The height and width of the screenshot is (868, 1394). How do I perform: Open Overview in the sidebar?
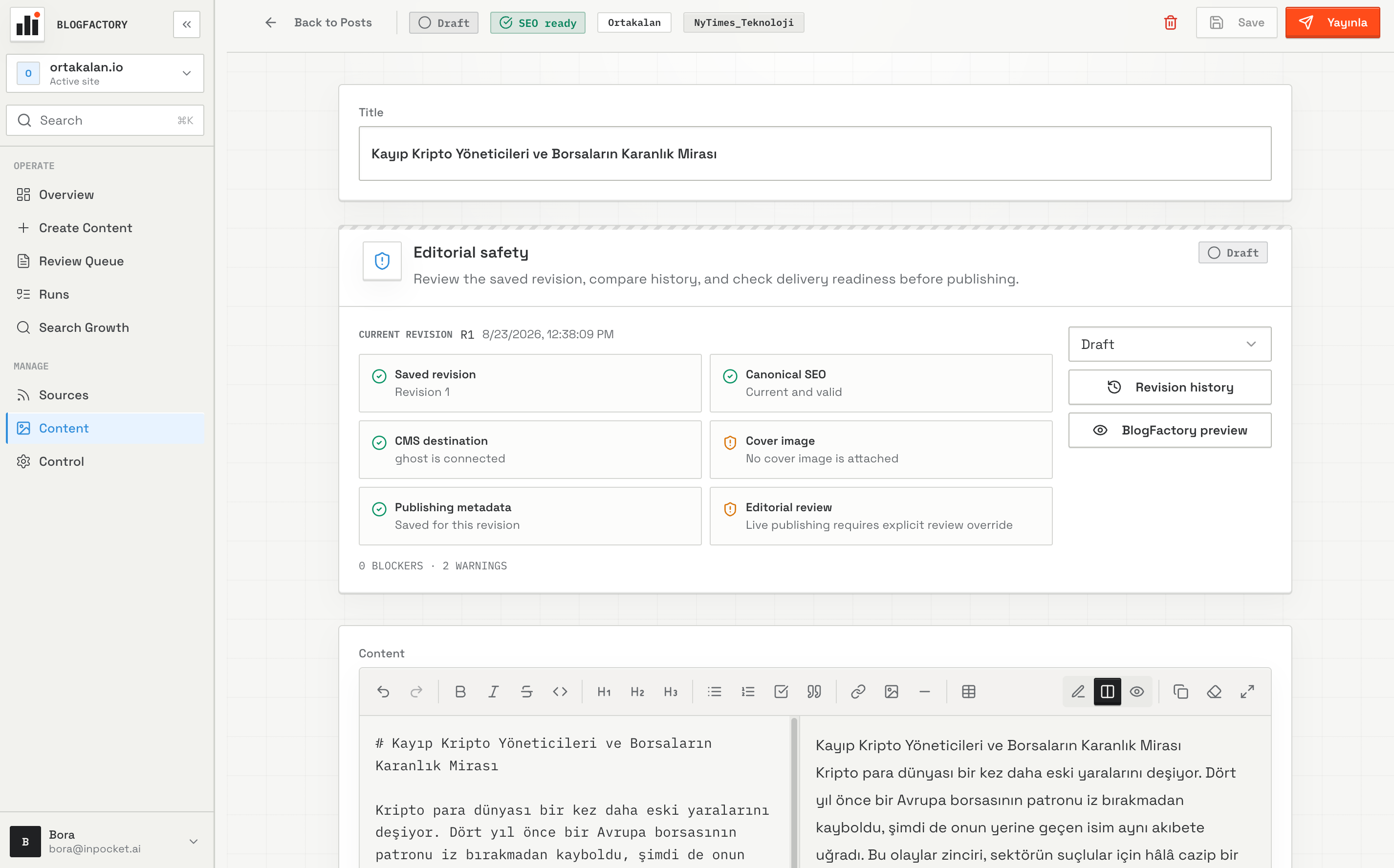tap(105, 195)
